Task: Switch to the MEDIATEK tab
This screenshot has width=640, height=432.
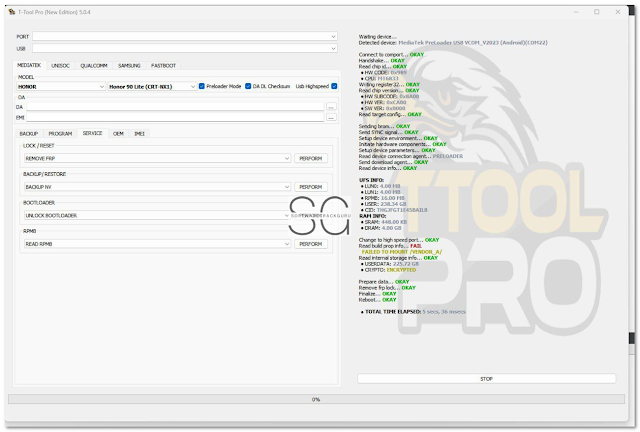Action: coord(29,65)
